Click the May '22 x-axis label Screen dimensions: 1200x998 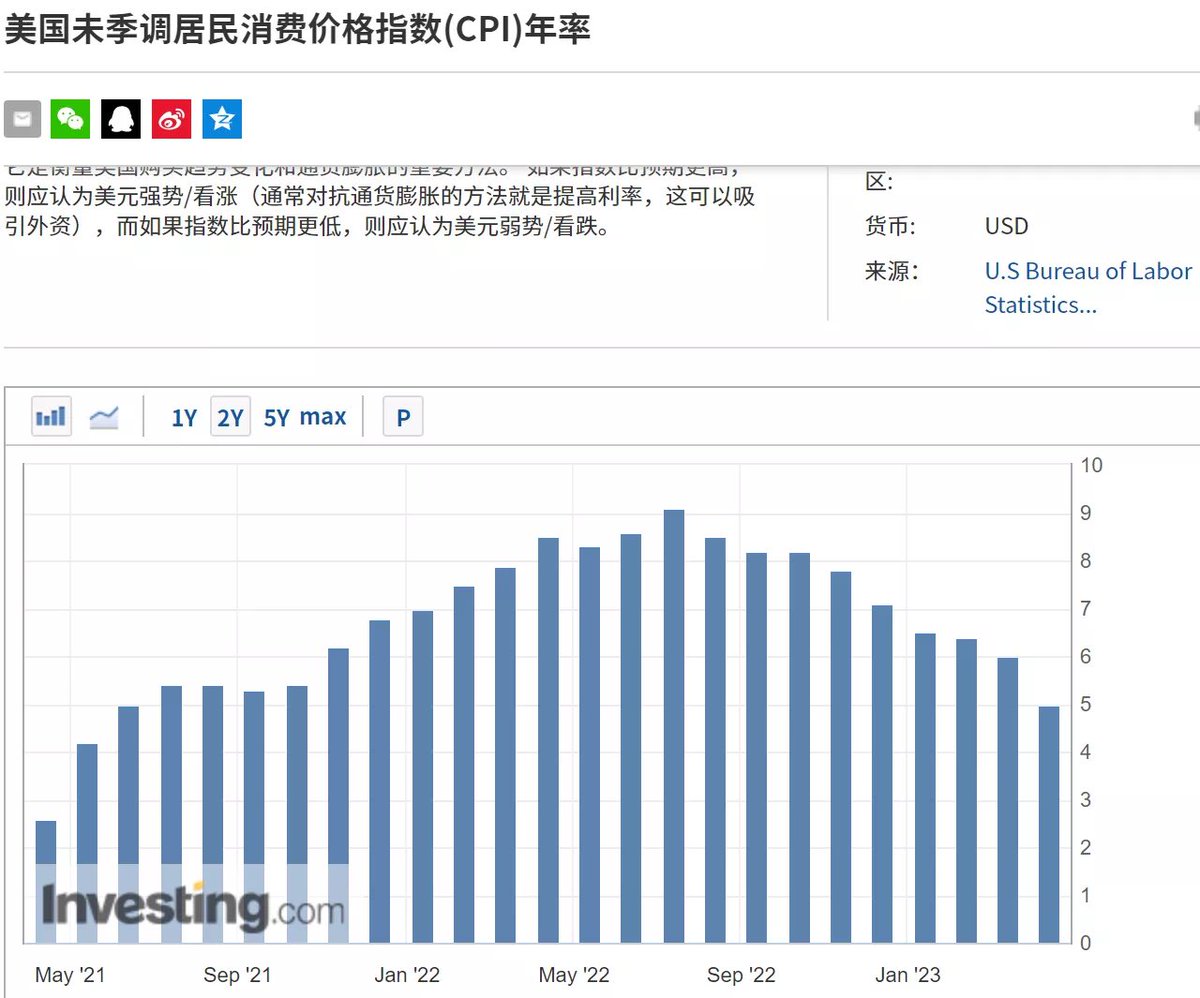(x=574, y=975)
